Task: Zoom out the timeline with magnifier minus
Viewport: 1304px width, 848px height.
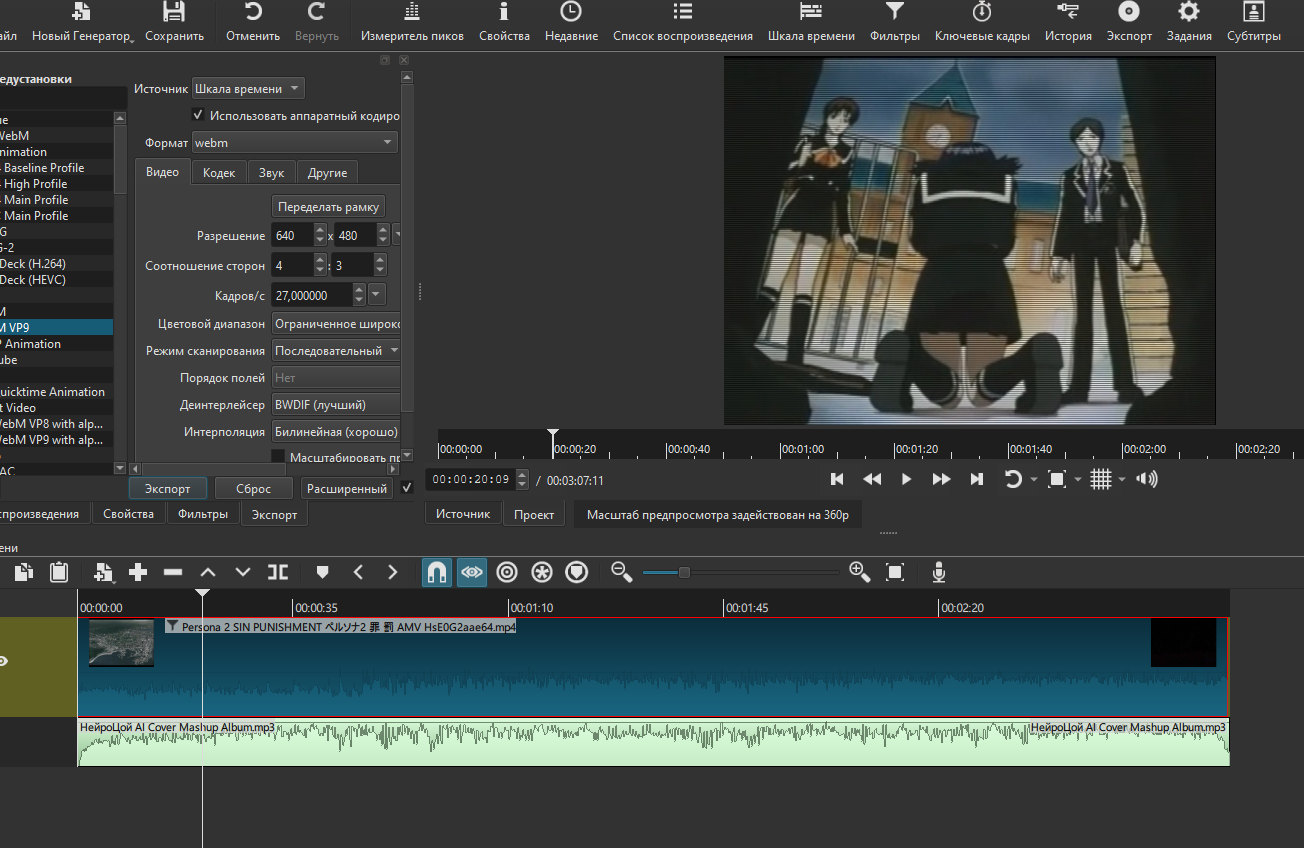Action: coord(622,572)
